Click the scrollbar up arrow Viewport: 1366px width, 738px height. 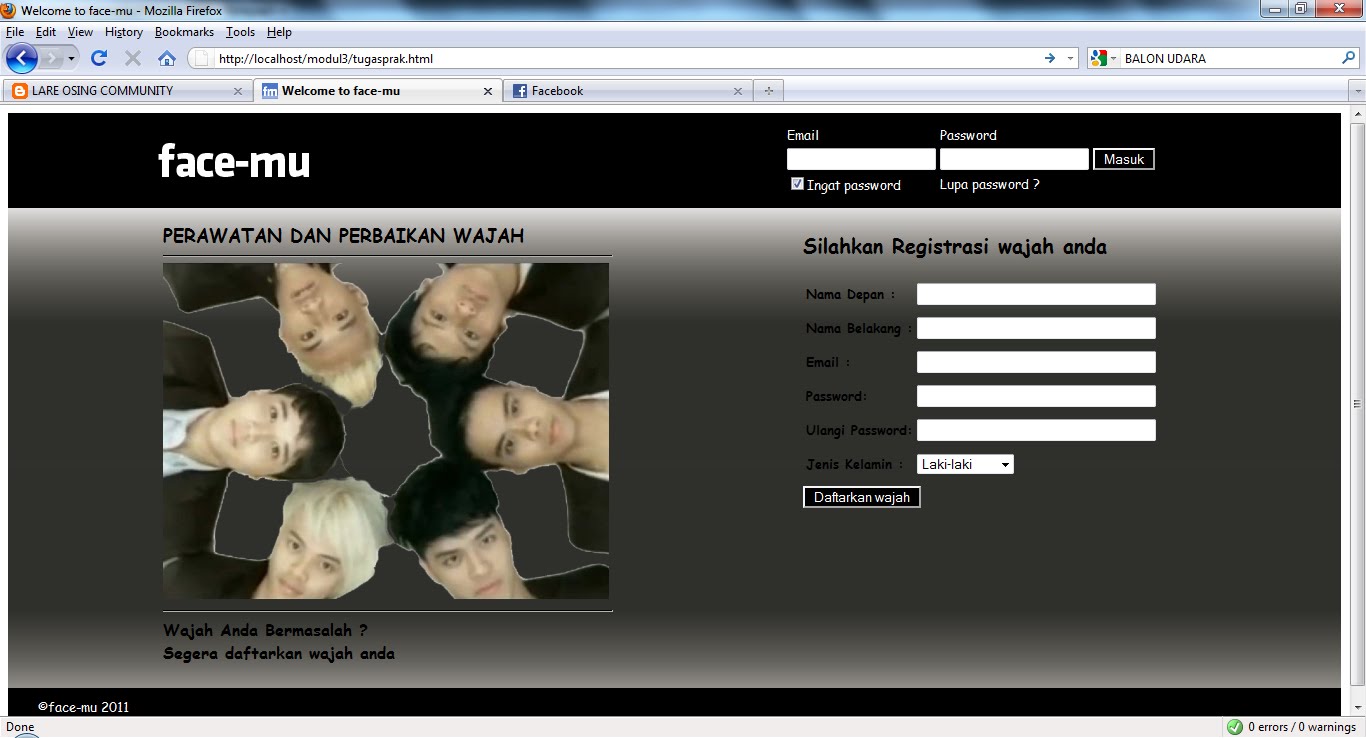click(x=1357, y=113)
